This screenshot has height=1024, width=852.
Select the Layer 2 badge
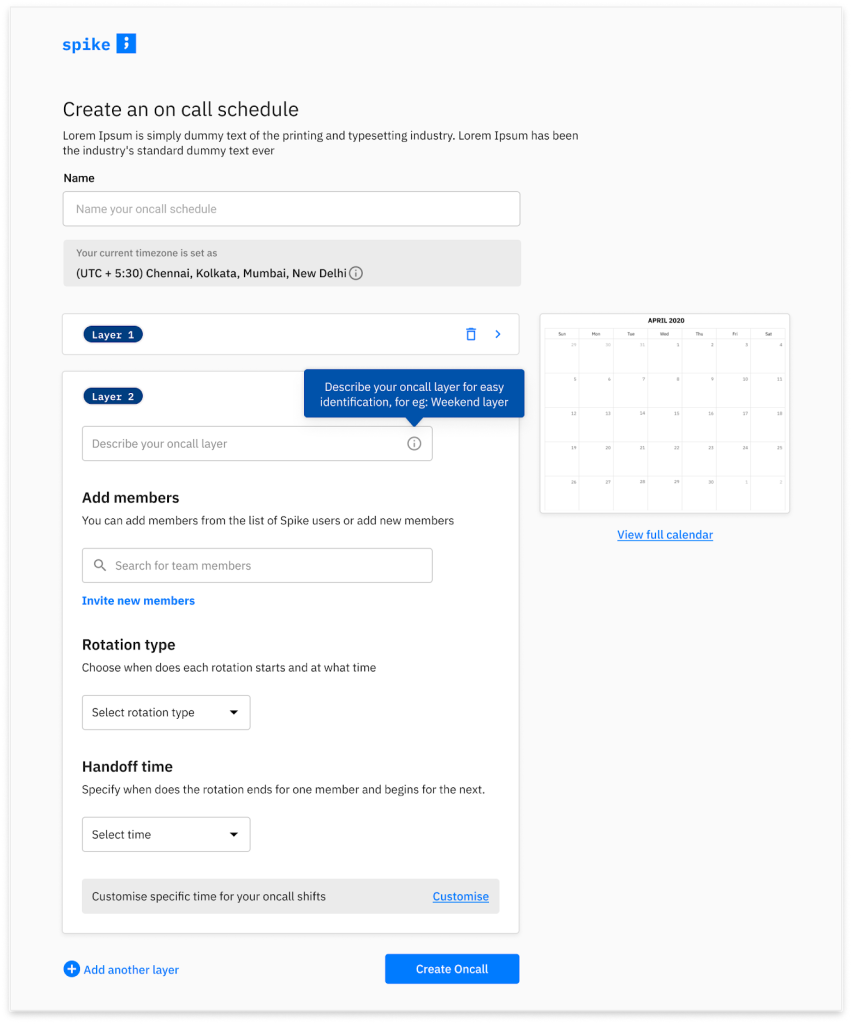pyautogui.click(x=113, y=397)
